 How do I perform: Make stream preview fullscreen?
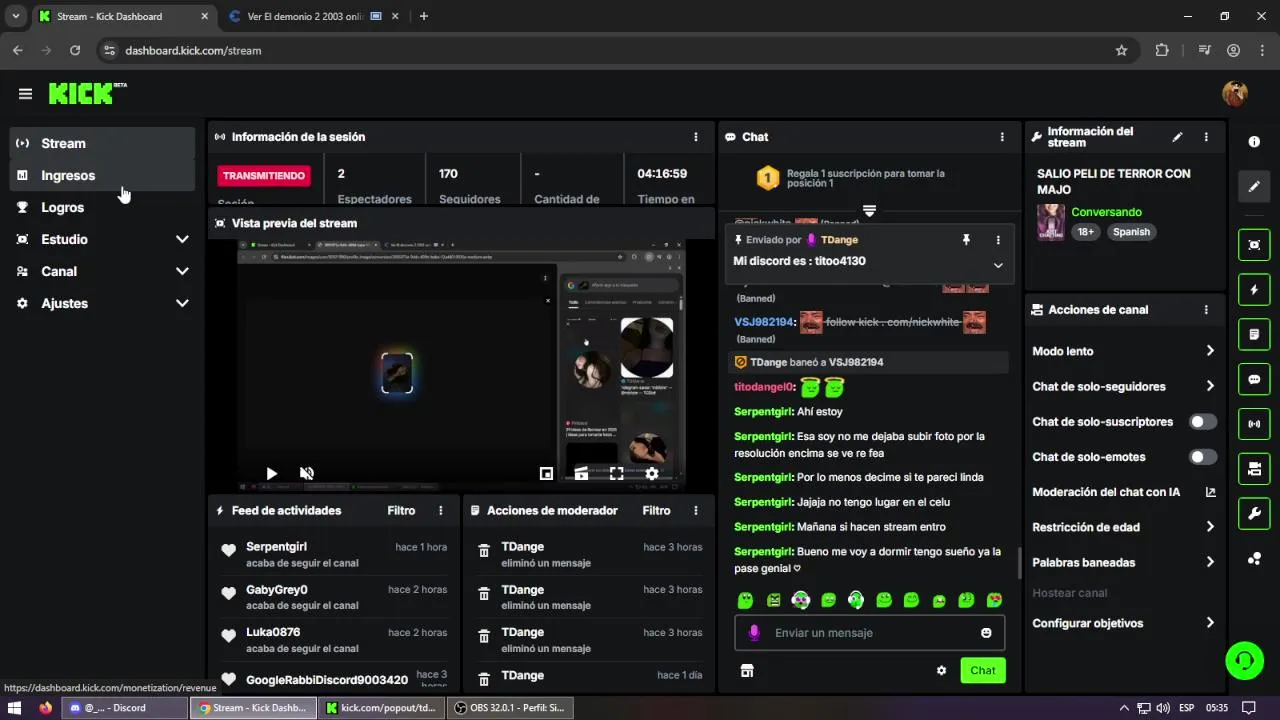tap(616, 473)
